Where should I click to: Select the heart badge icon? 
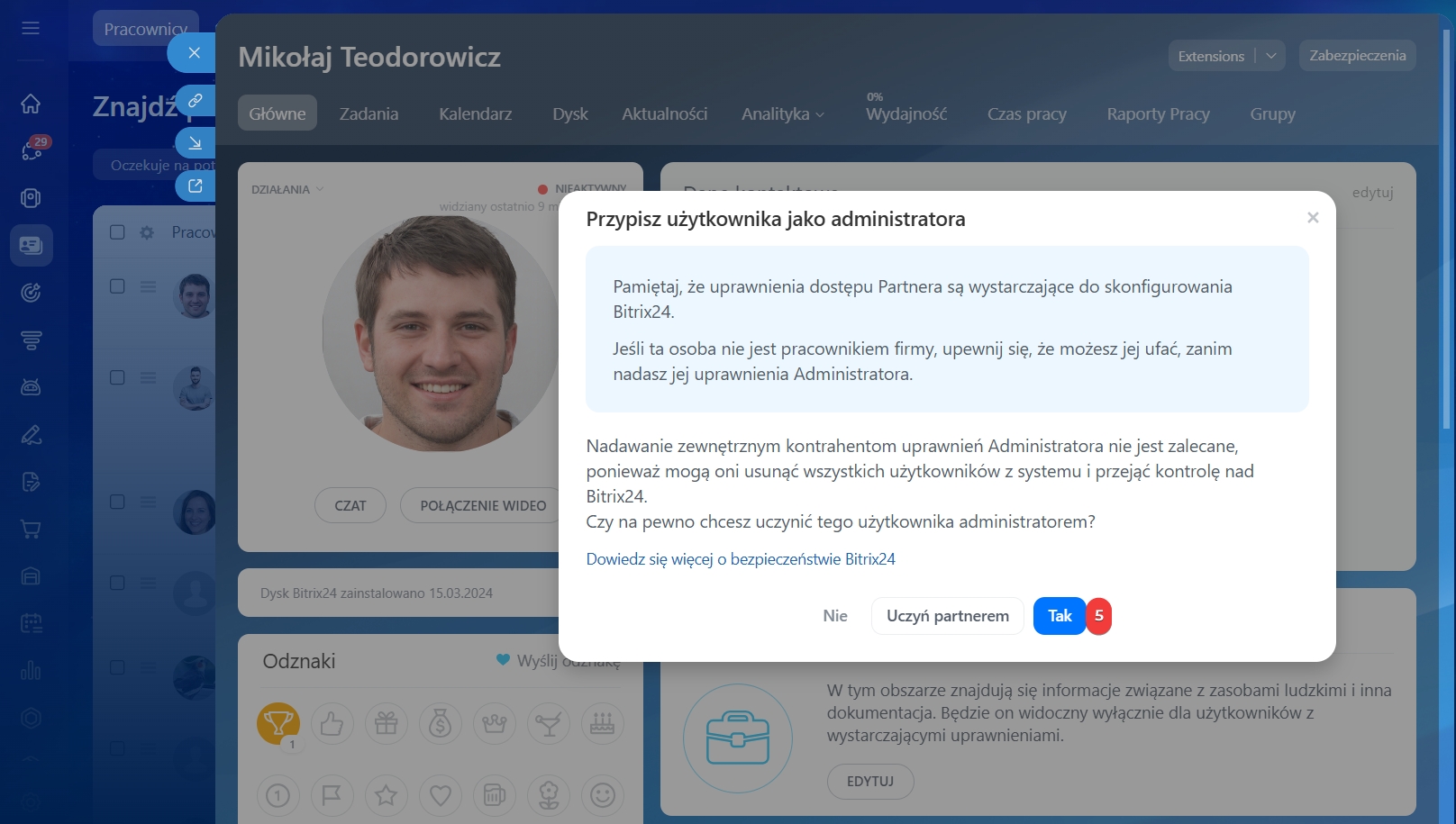coord(440,795)
